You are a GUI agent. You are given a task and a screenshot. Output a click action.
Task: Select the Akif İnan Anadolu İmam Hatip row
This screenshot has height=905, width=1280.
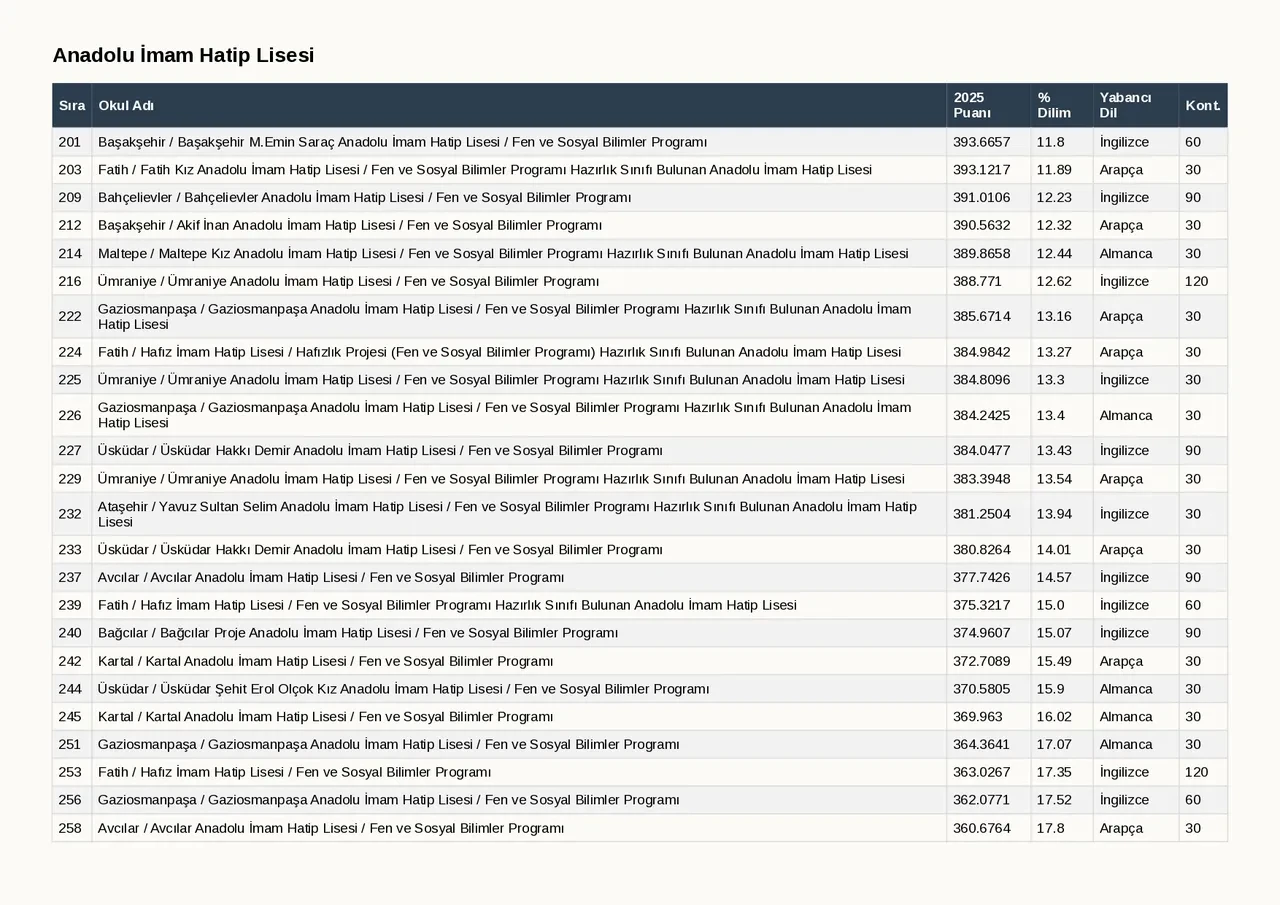coord(640,226)
